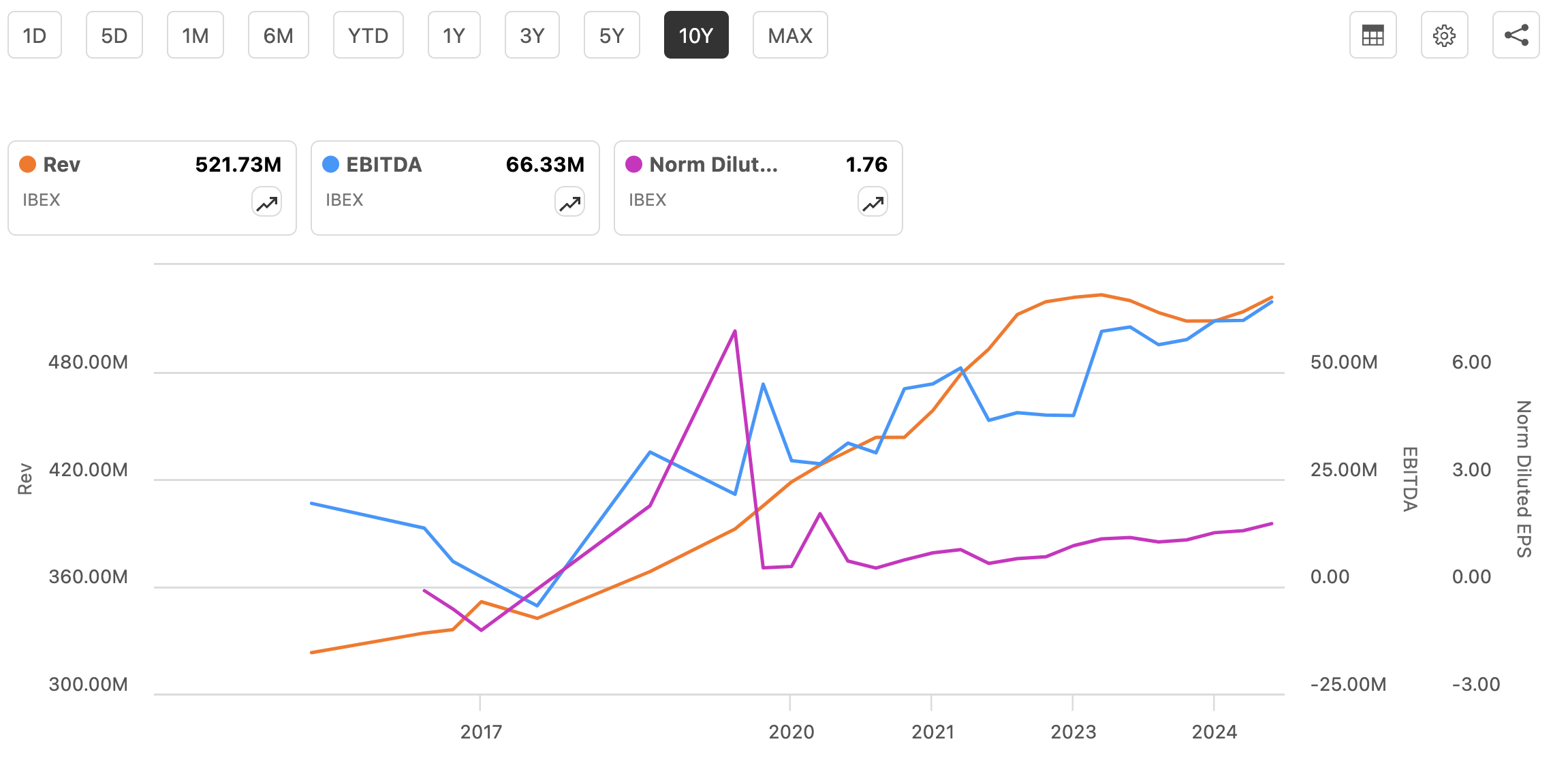Image resolution: width=1568 pixels, height=763 pixels.
Task: Open the data table view icon
Action: coord(1373,35)
